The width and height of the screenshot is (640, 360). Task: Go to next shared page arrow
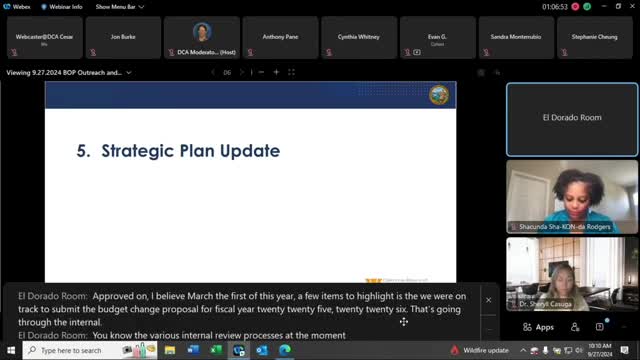pyautogui.click(x=241, y=72)
